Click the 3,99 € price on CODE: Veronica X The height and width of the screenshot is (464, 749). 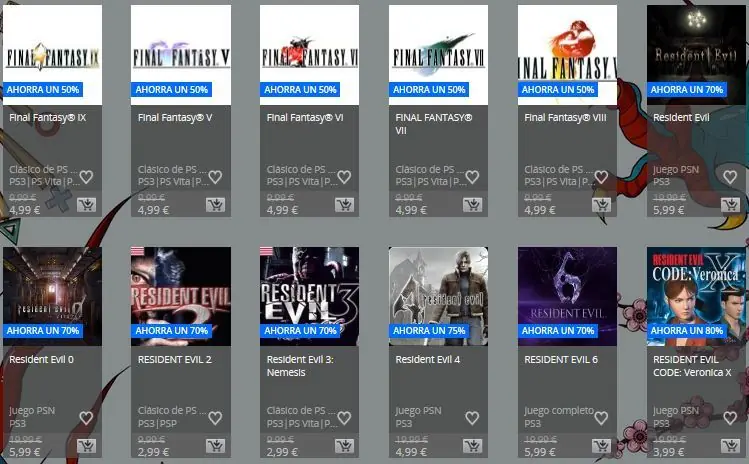point(668,452)
